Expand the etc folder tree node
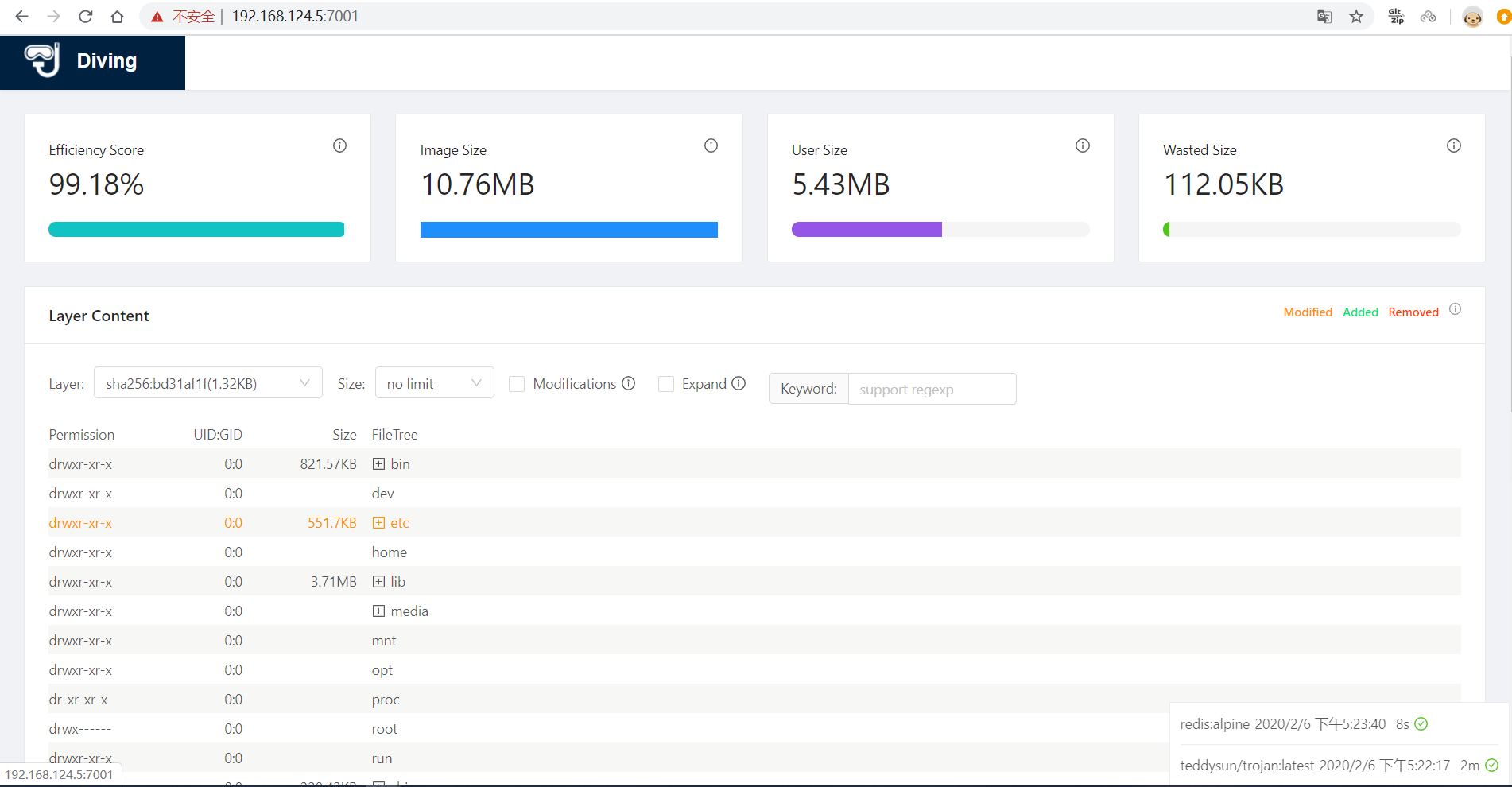Image resolution: width=1512 pixels, height=787 pixels. 379,523
